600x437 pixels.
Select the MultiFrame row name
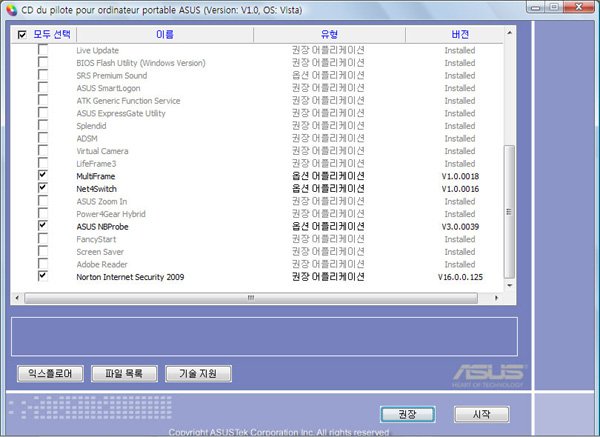(96, 176)
